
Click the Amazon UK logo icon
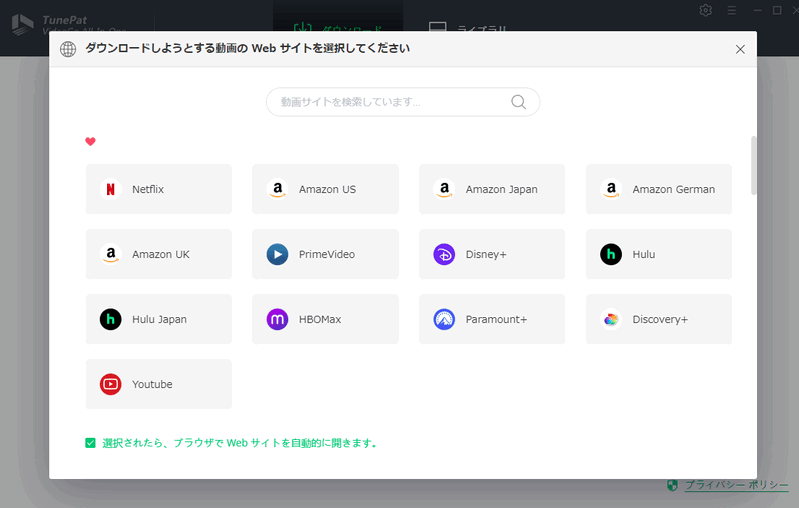[110, 254]
